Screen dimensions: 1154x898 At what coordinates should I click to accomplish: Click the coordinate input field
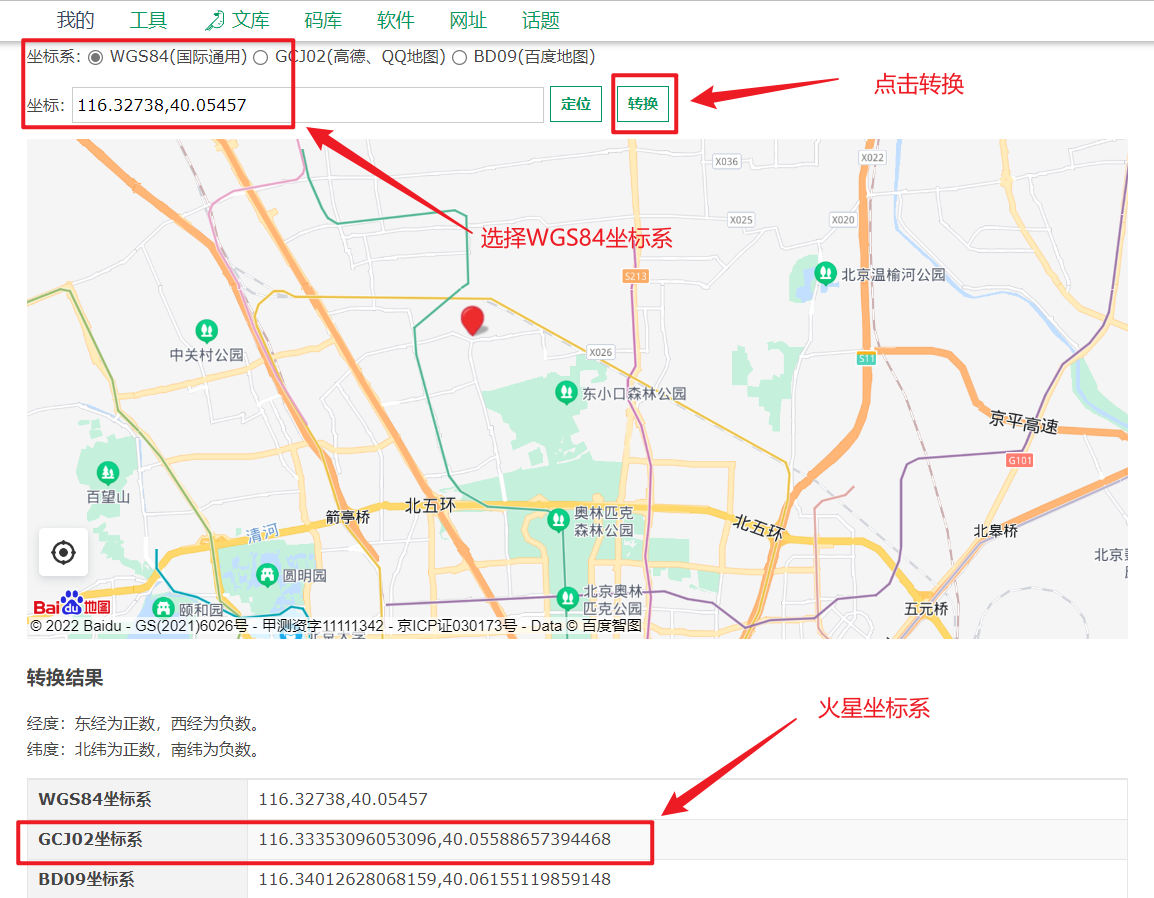[x=308, y=105]
